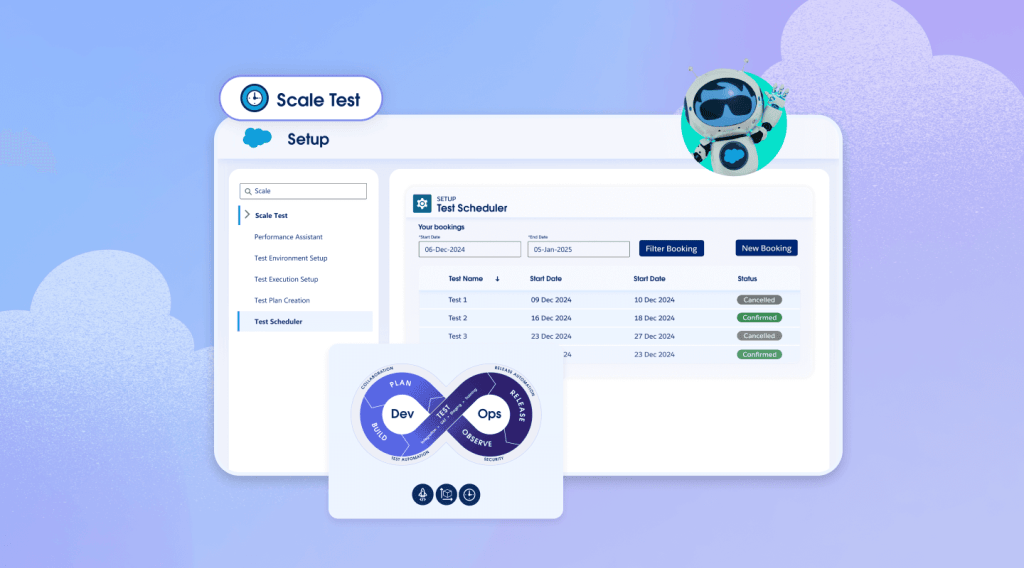The width and height of the screenshot is (1024, 568).
Task: Click the Start Date field 06-Dec-2024
Action: tap(470, 249)
